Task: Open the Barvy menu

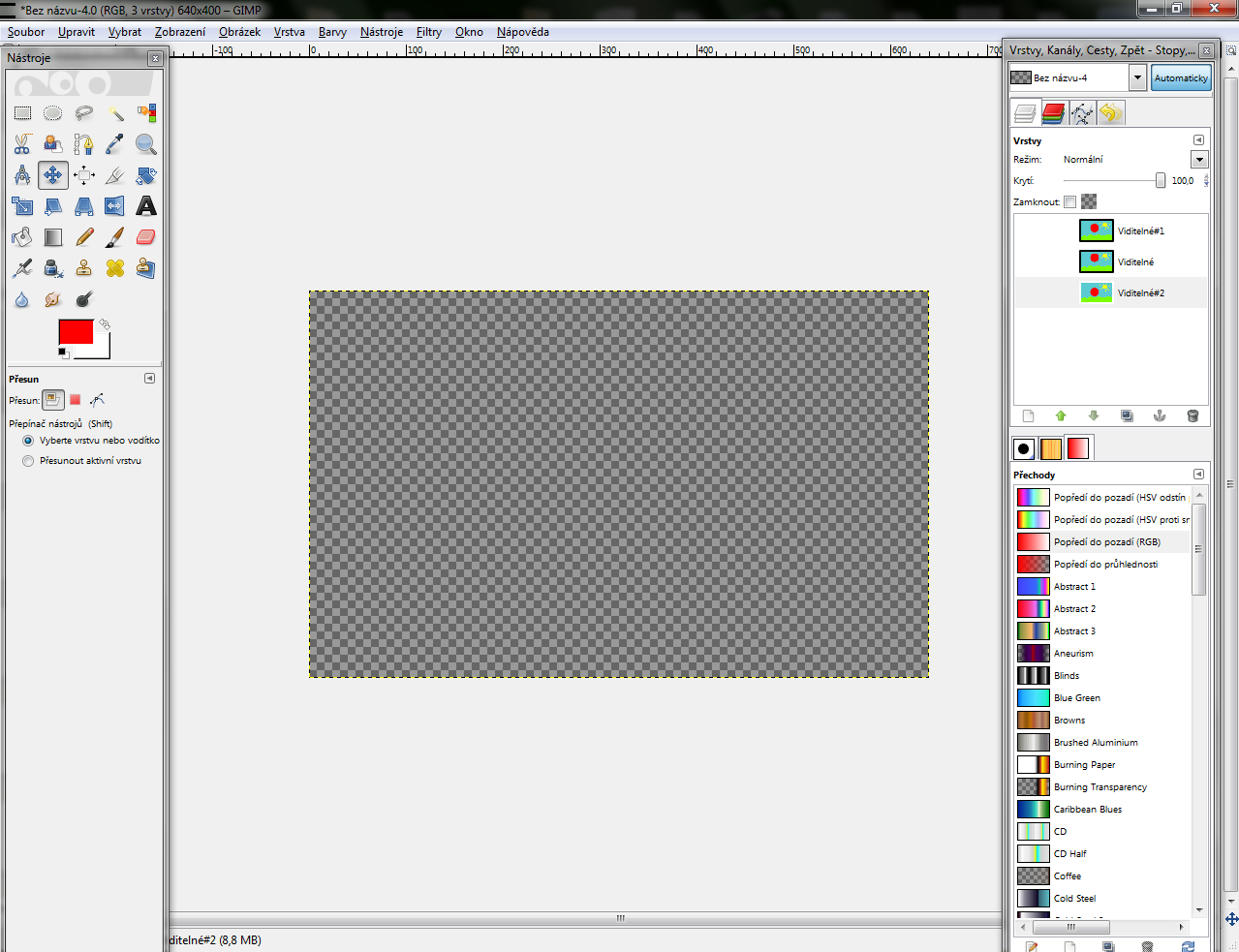Action: [x=332, y=32]
